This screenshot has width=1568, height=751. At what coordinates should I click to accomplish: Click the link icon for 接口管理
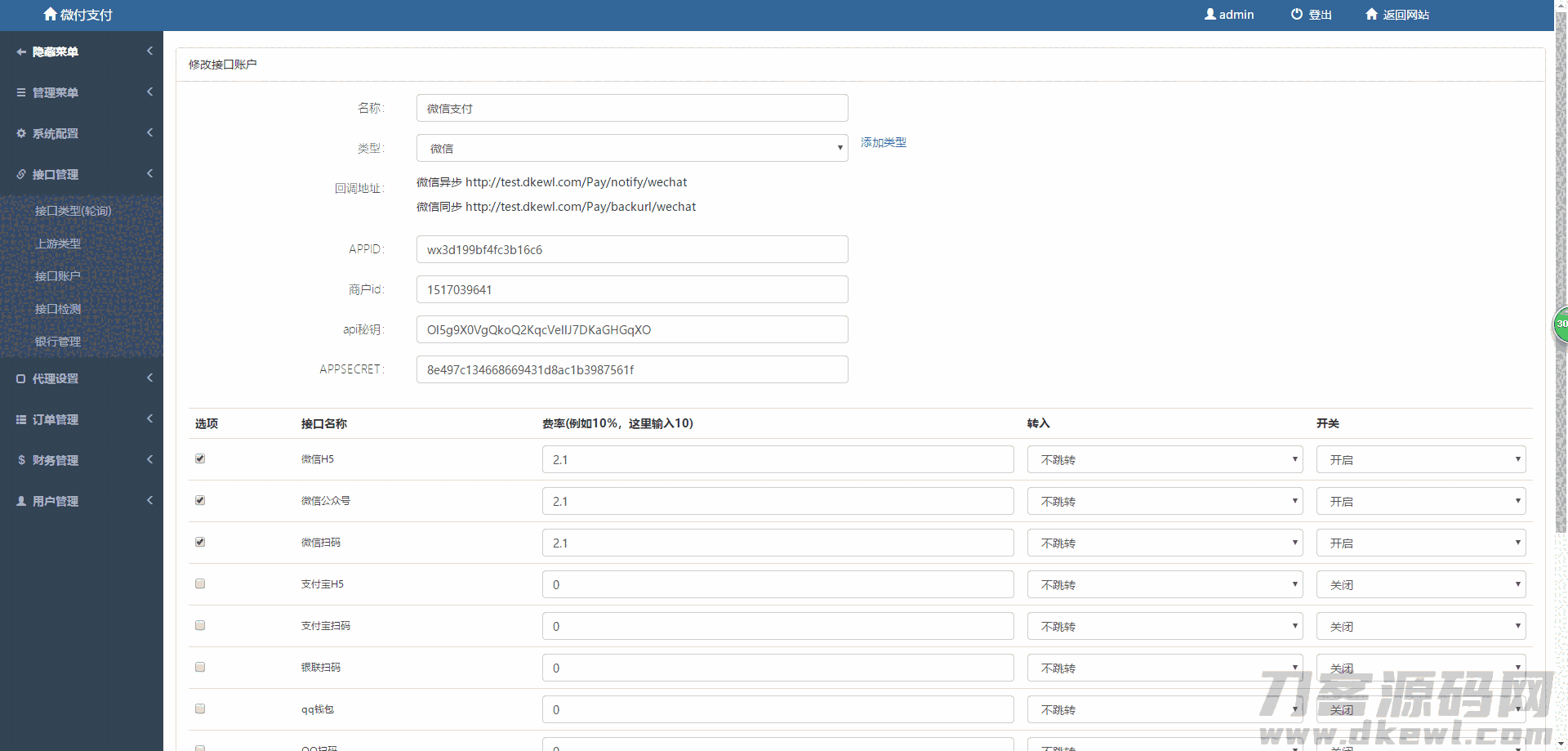pos(21,174)
